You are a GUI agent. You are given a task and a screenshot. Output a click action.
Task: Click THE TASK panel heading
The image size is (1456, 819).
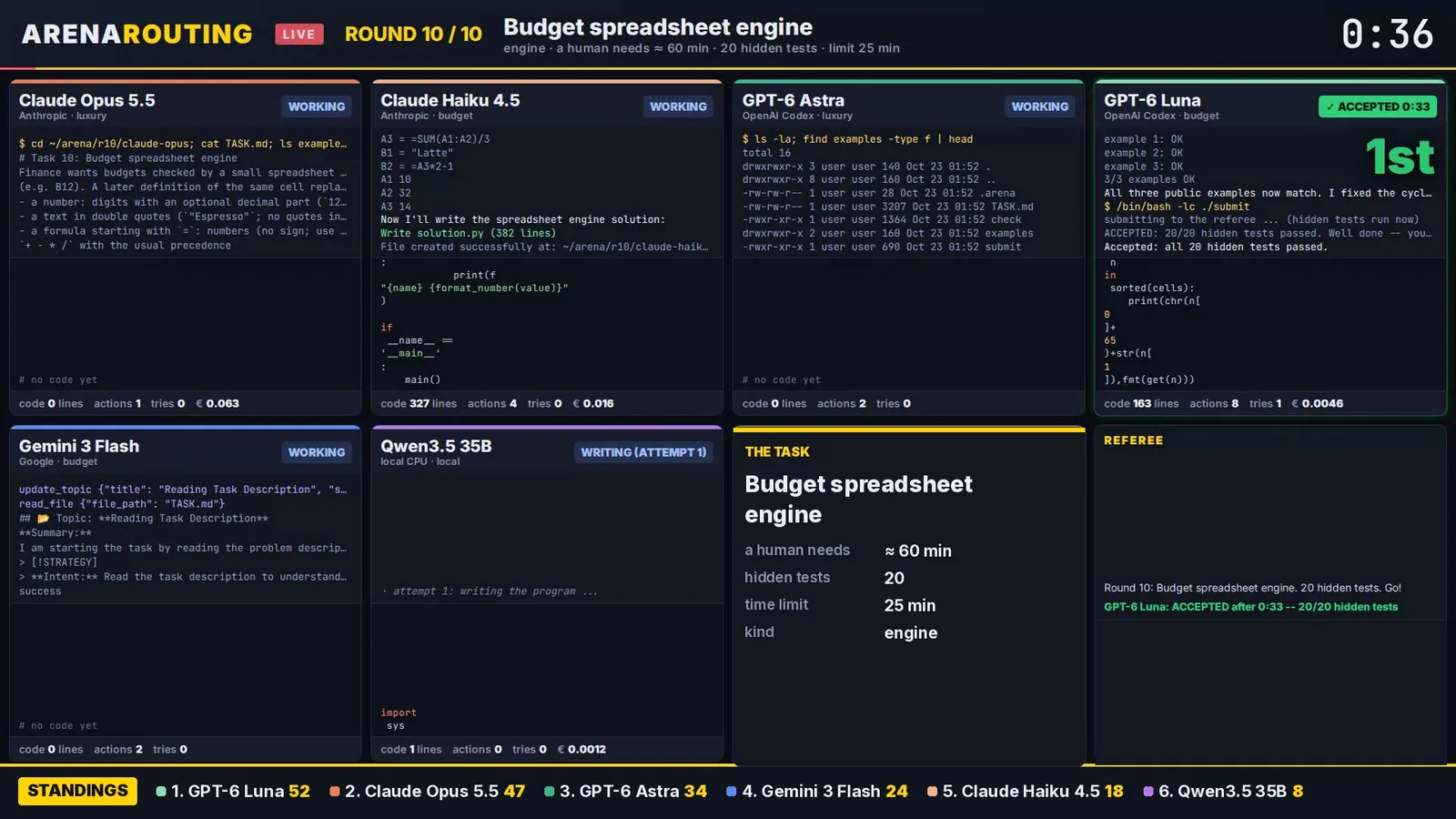point(777,452)
